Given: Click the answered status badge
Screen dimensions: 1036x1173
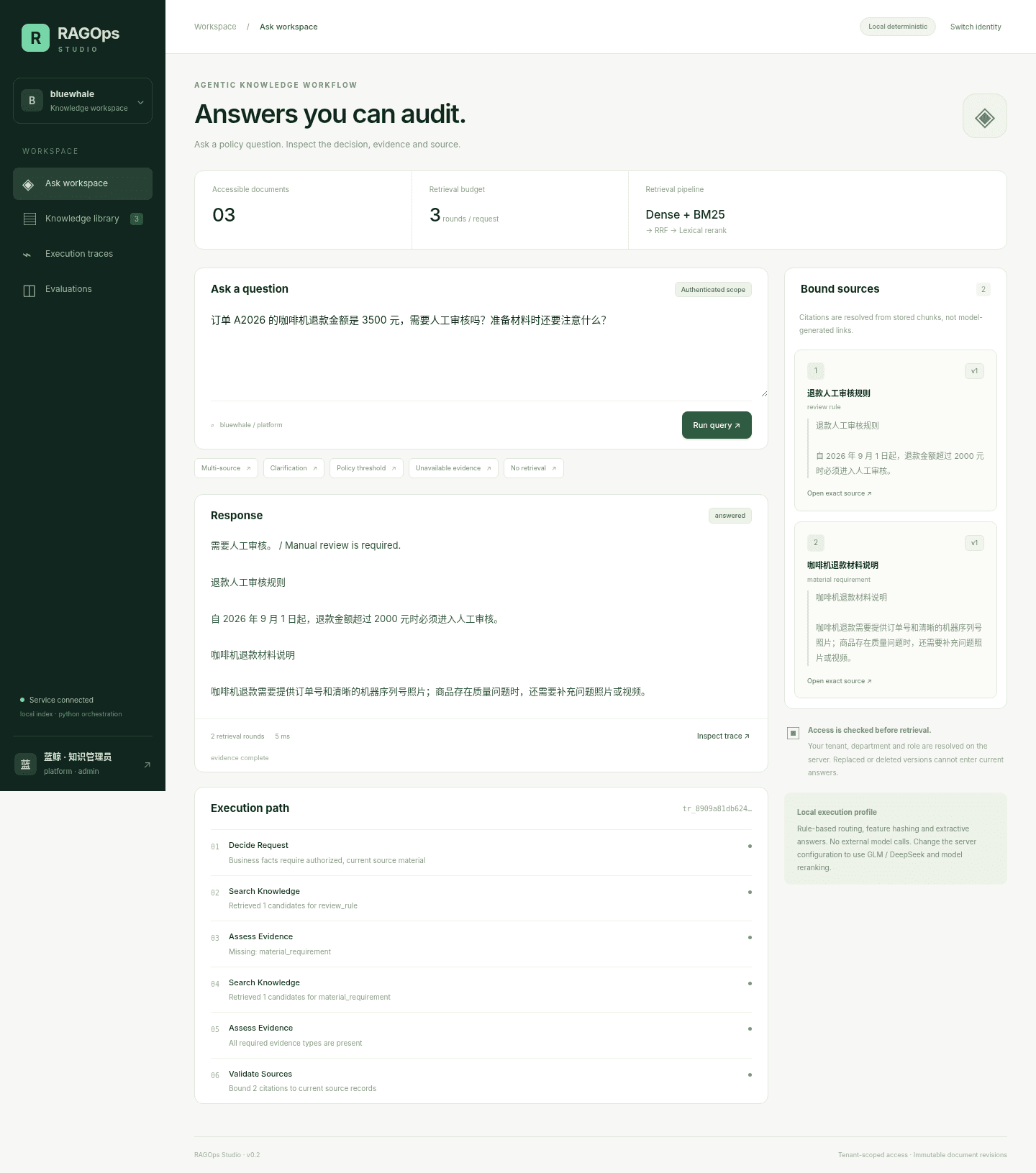Looking at the screenshot, I should (x=730, y=516).
